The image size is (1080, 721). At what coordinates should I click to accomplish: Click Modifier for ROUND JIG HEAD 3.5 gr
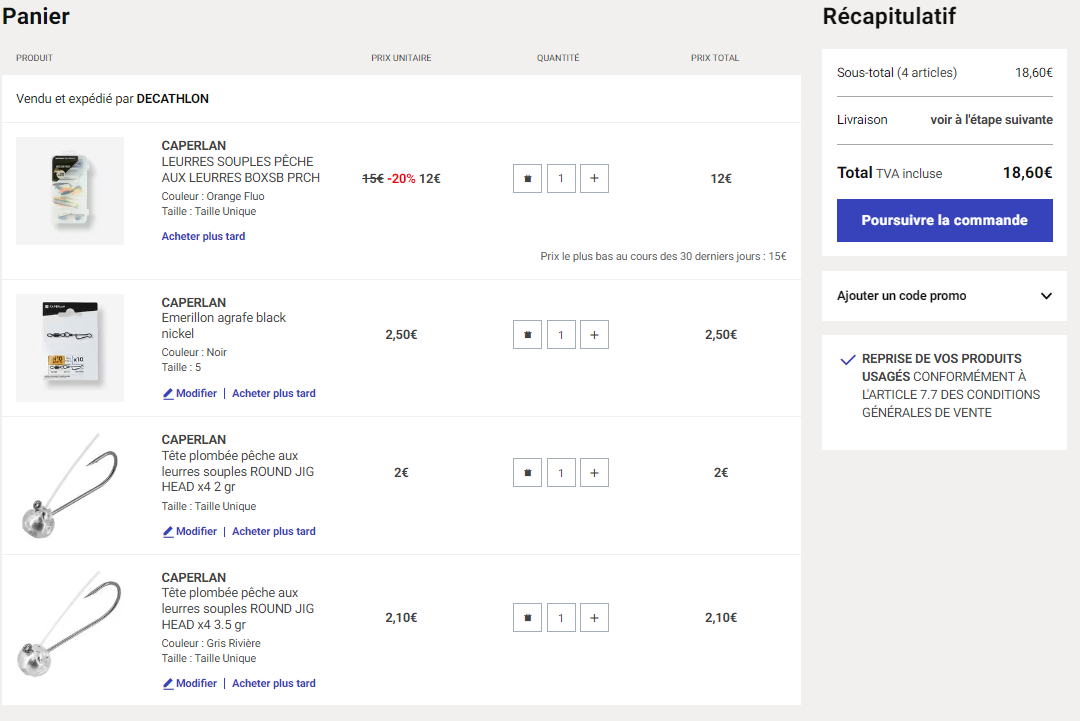(x=189, y=683)
